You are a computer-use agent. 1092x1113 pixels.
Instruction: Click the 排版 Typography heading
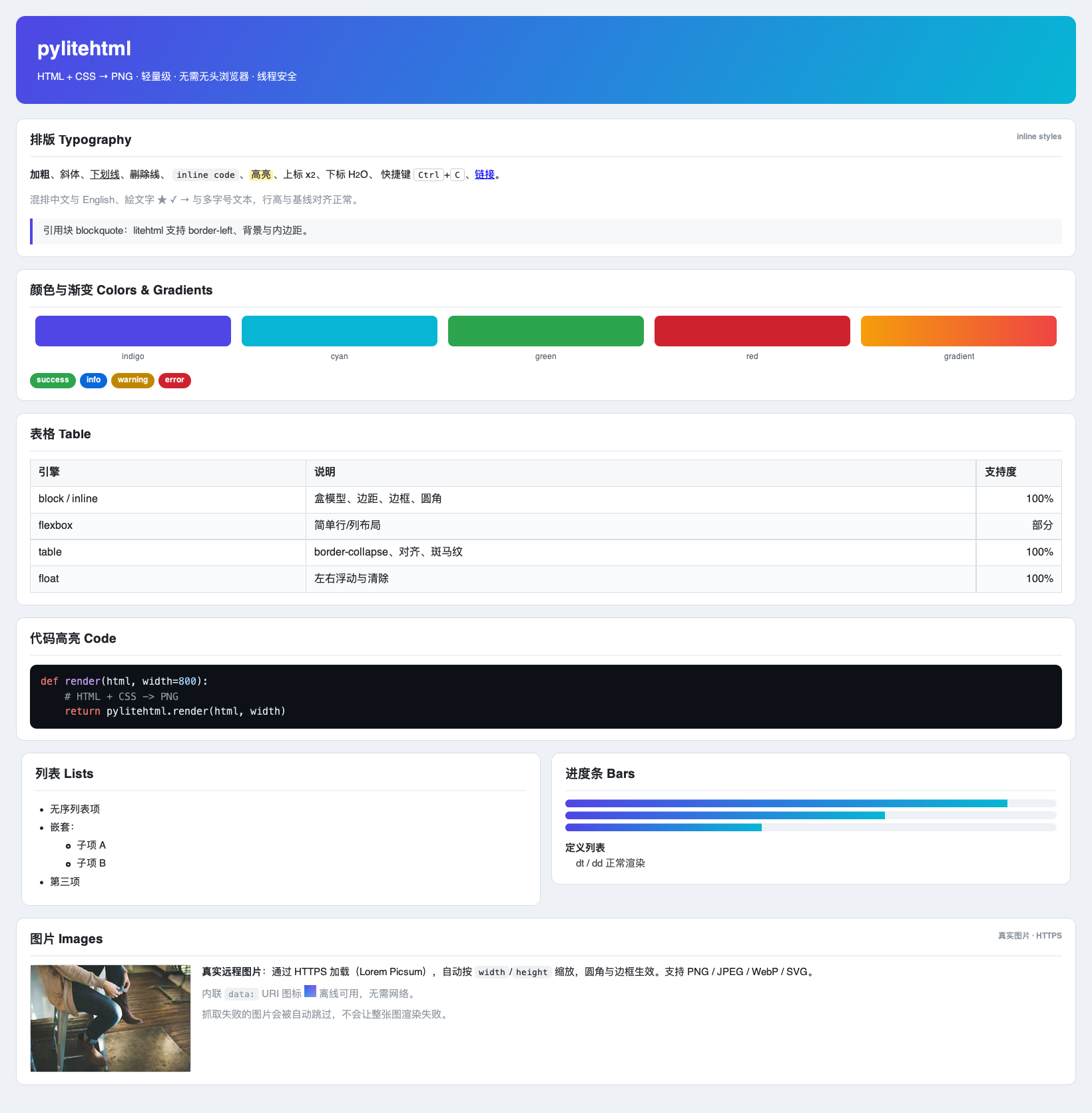click(x=81, y=140)
